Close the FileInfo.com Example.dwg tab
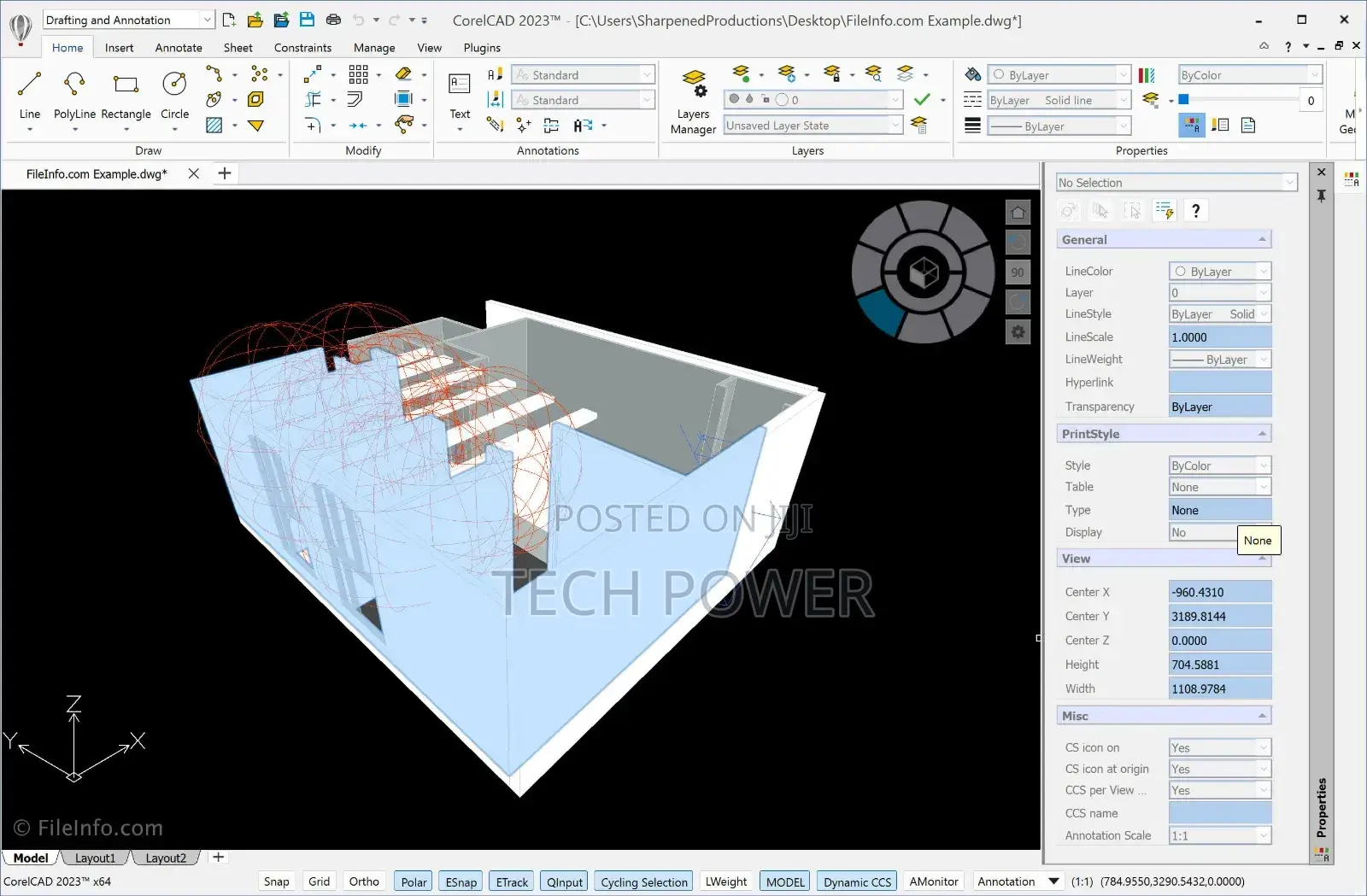 click(x=194, y=173)
